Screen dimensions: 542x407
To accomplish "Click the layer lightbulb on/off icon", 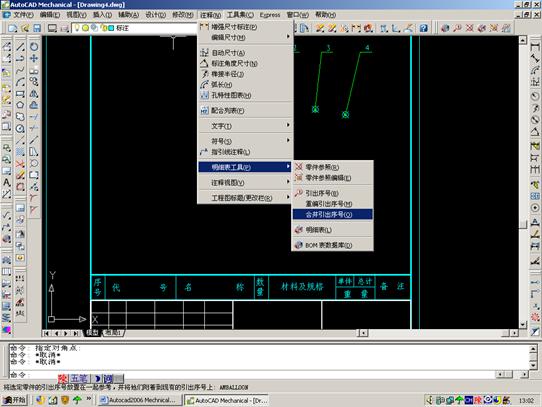I will (77, 28).
